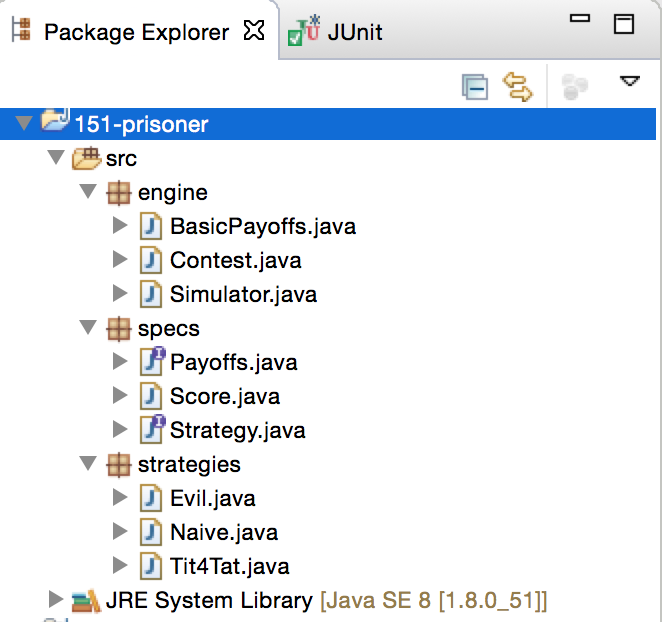Screen dimensions: 662x622
Task: Select the Package Explorer tab
Action: click(x=136, y=32)
